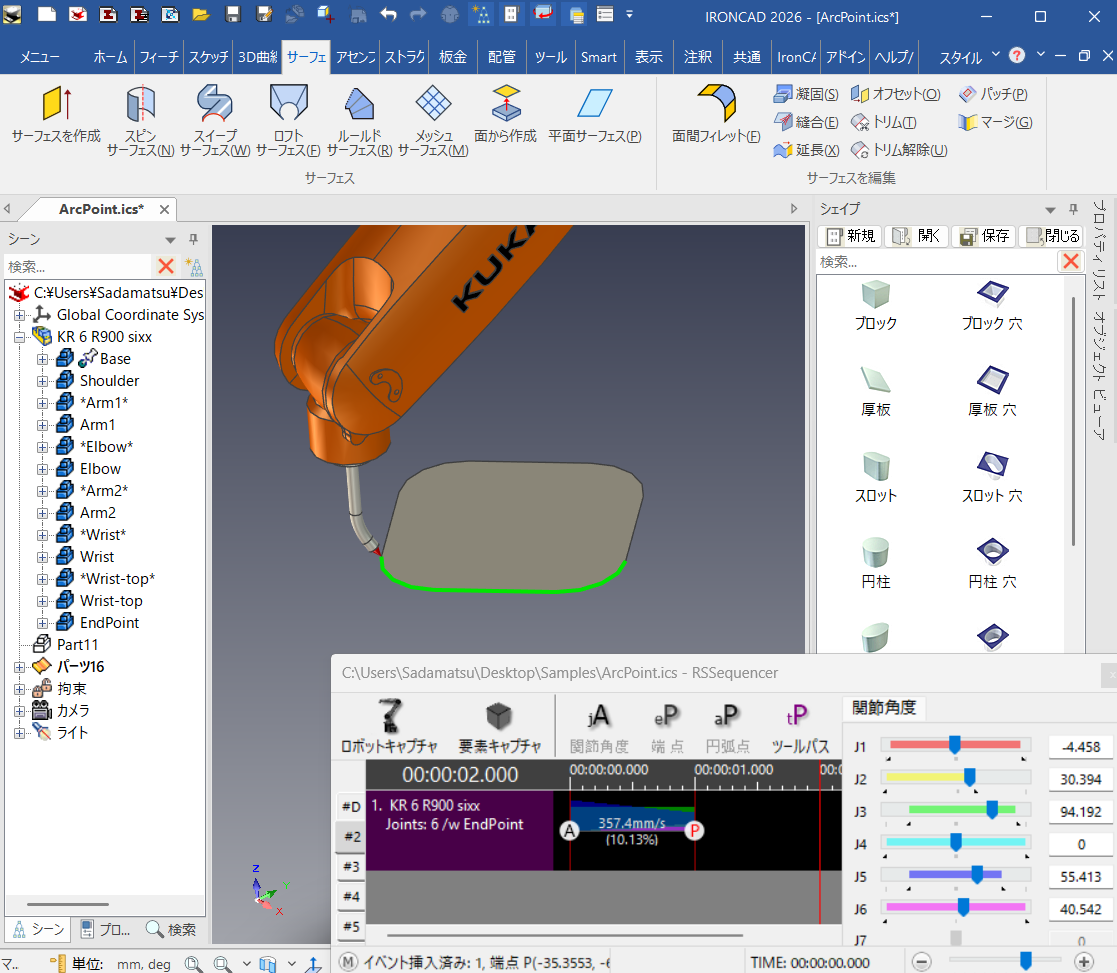Click the トリム surface command
Viewport: 1117px width, 973px height.
pyautogui.click(x=883, y=122)
